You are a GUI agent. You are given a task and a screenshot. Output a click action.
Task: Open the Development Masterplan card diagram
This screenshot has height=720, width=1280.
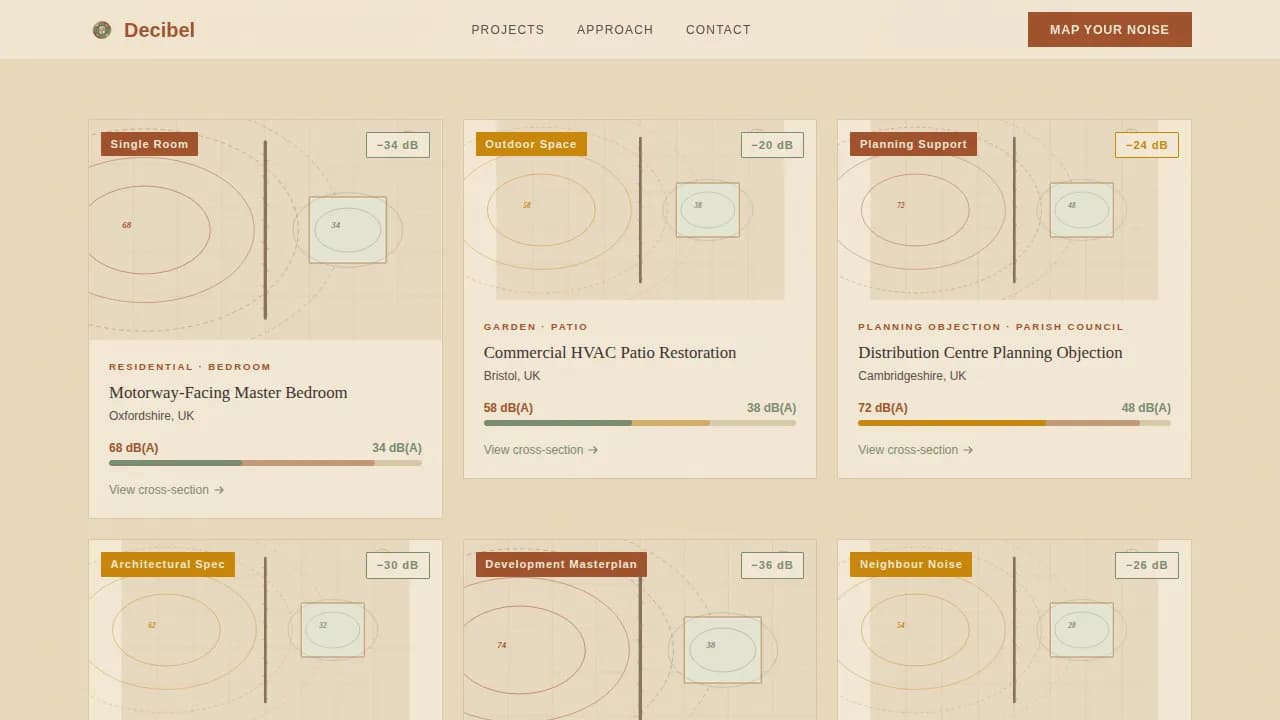point(640,630)
